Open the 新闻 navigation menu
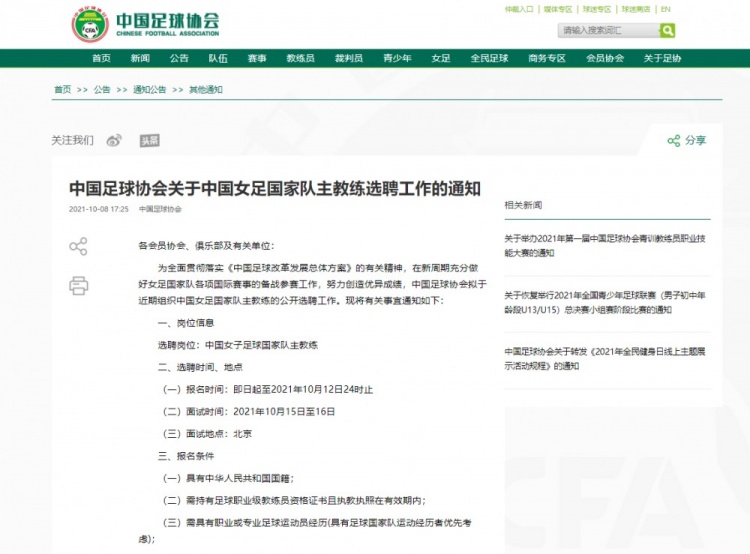 140,59
